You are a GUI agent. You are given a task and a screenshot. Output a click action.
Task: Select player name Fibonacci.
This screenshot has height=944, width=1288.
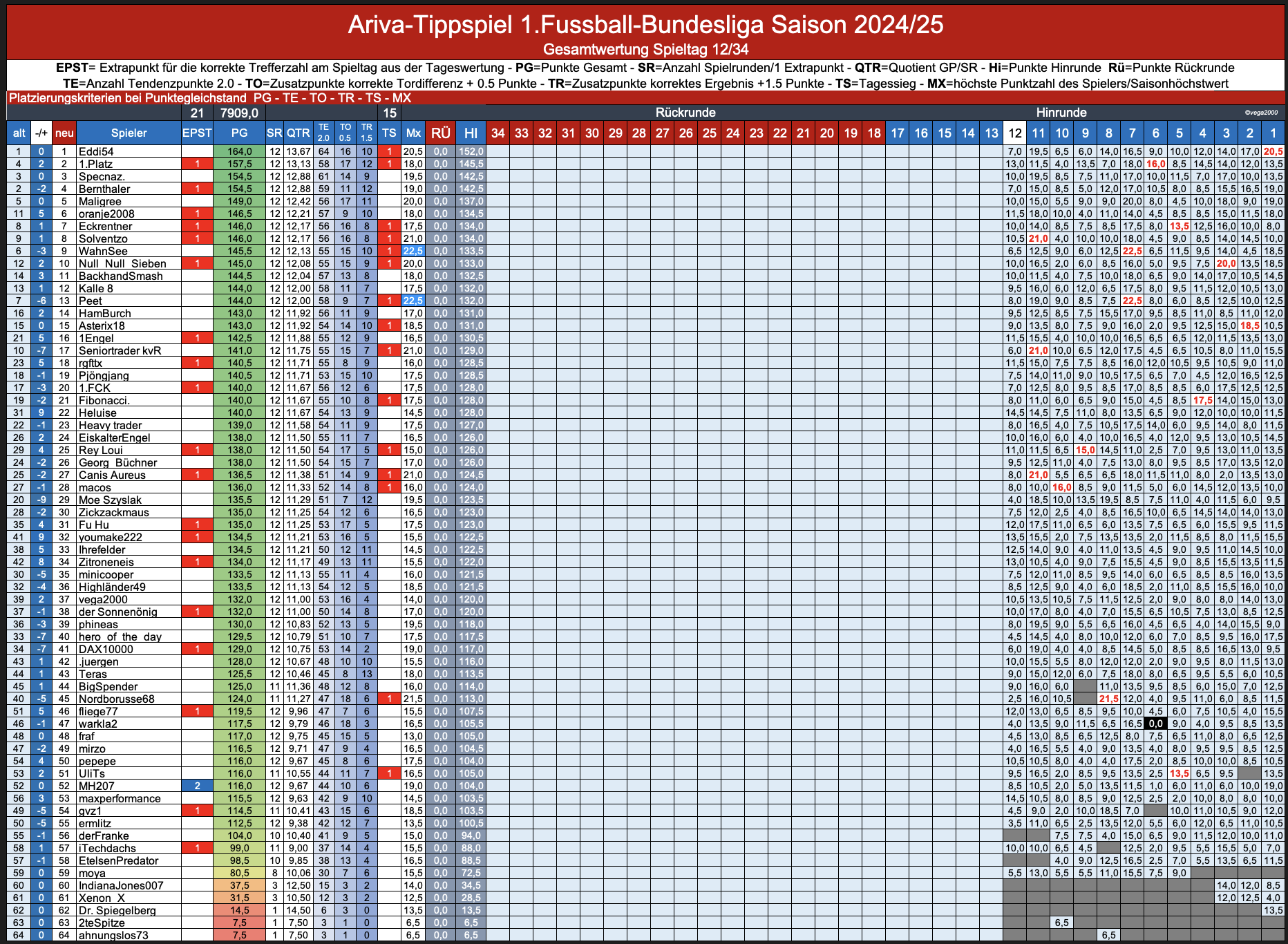coord(104,400)
